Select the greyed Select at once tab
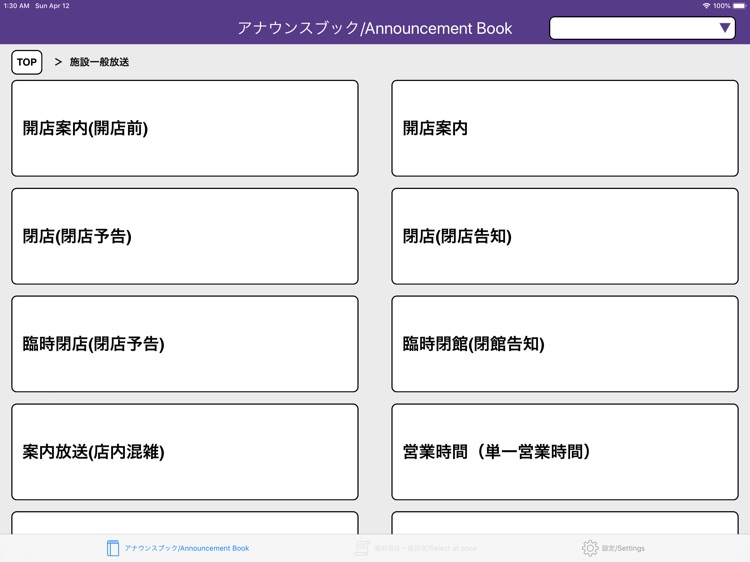This screenshot has height=562, width=750. point(416,548)
